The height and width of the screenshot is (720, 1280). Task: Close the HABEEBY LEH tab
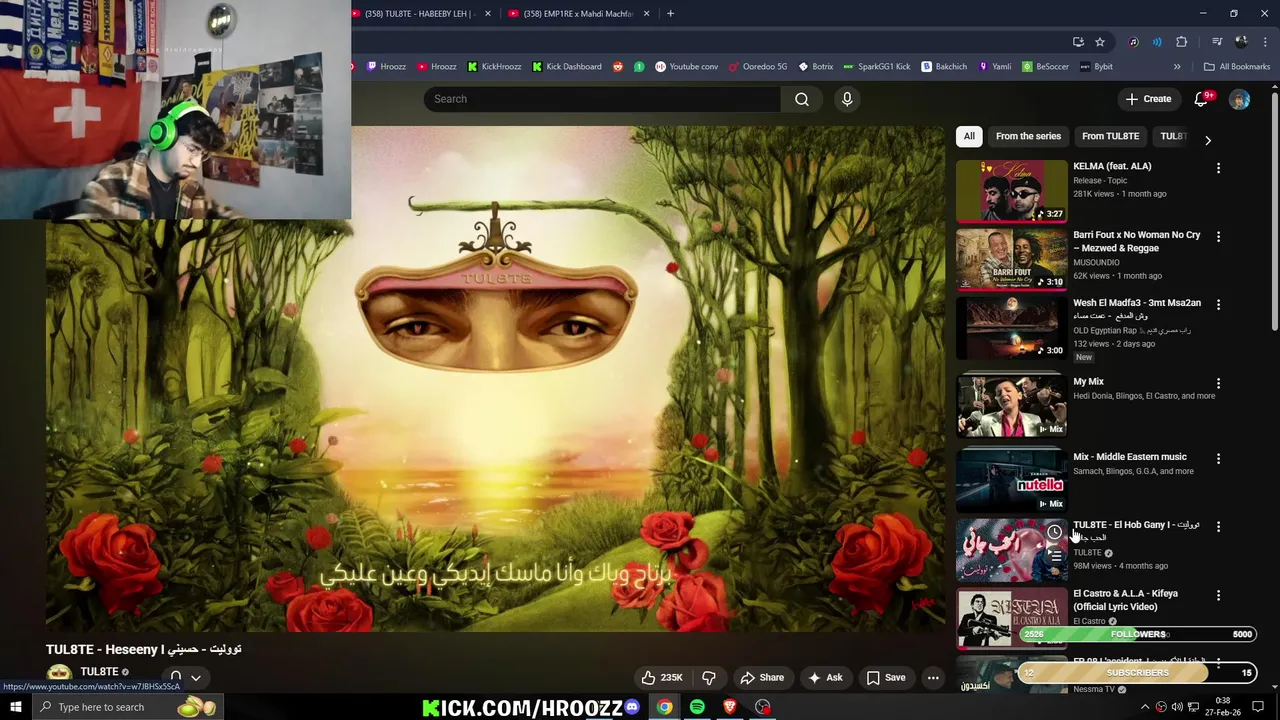[488, 13]
